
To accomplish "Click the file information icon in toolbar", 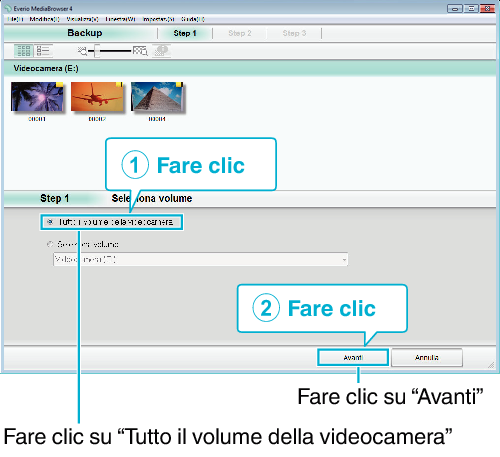I will coord(162,51).
